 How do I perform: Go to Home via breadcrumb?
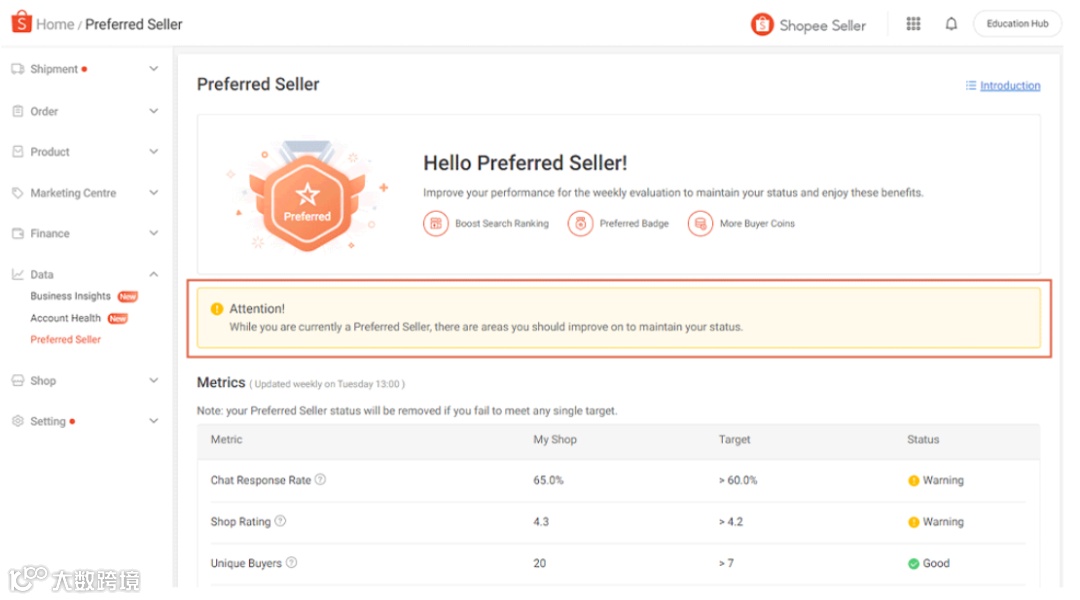[55, 24]
